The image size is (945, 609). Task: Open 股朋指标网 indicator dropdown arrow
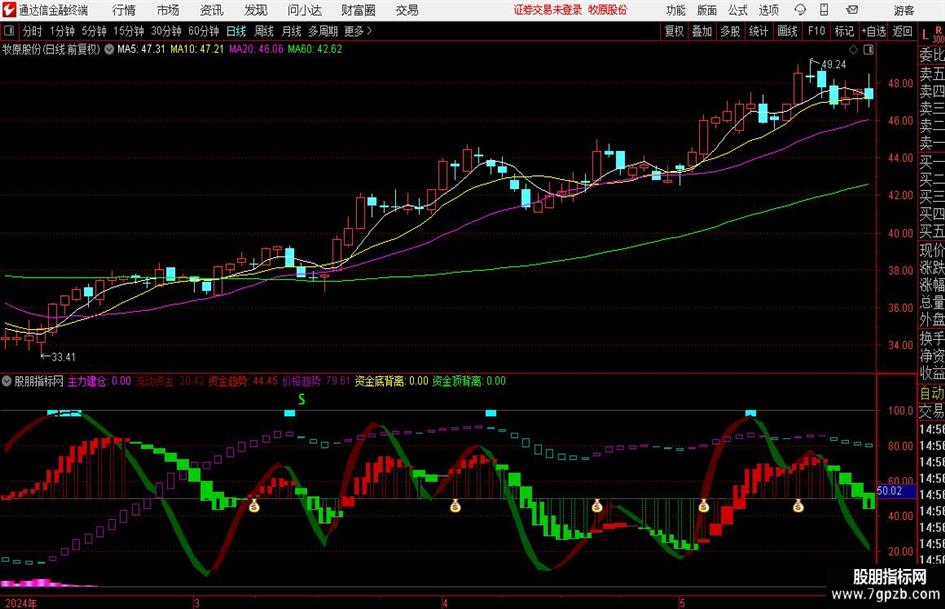click(x=7, y=381)
